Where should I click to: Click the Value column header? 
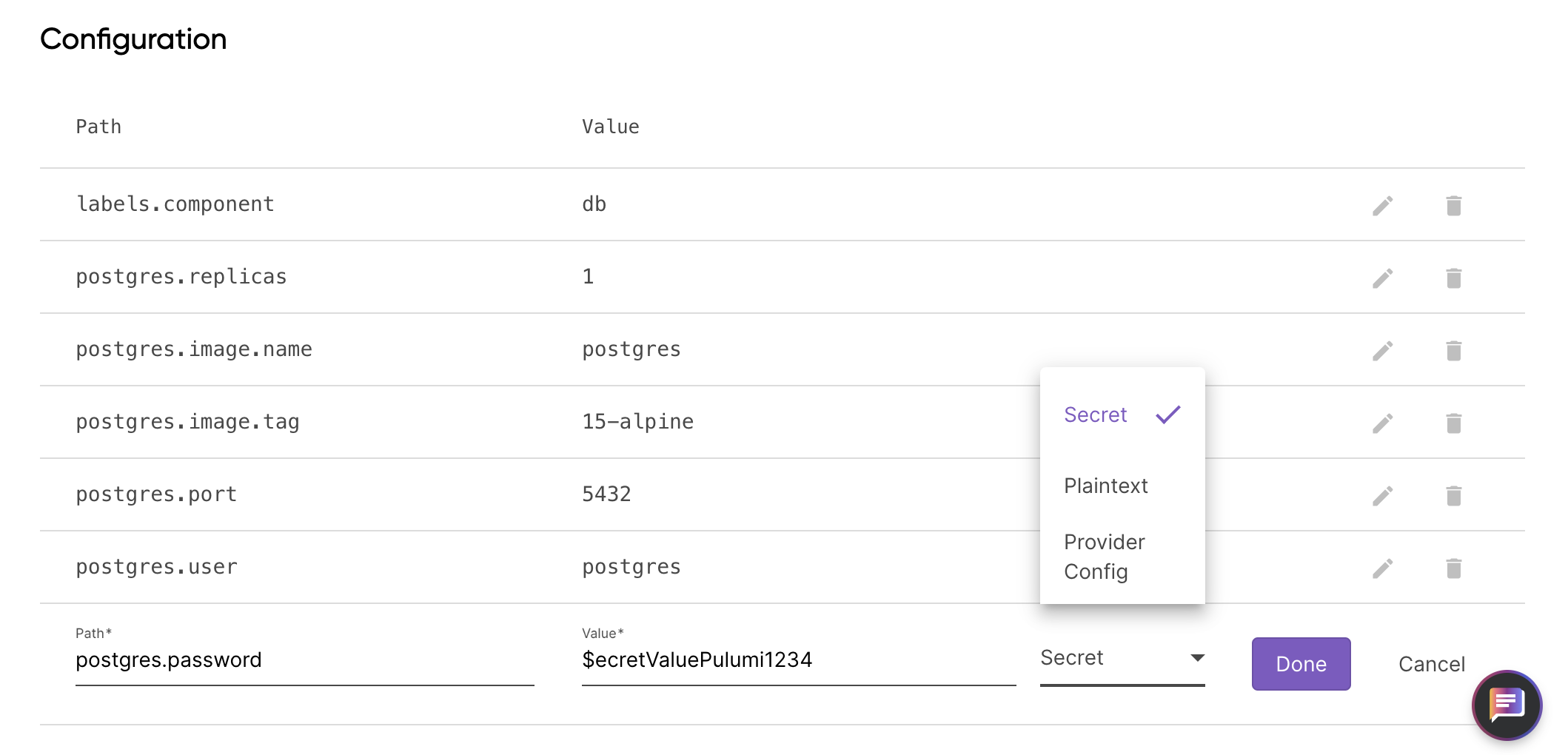pyautogui.click(x=610, y=127)
